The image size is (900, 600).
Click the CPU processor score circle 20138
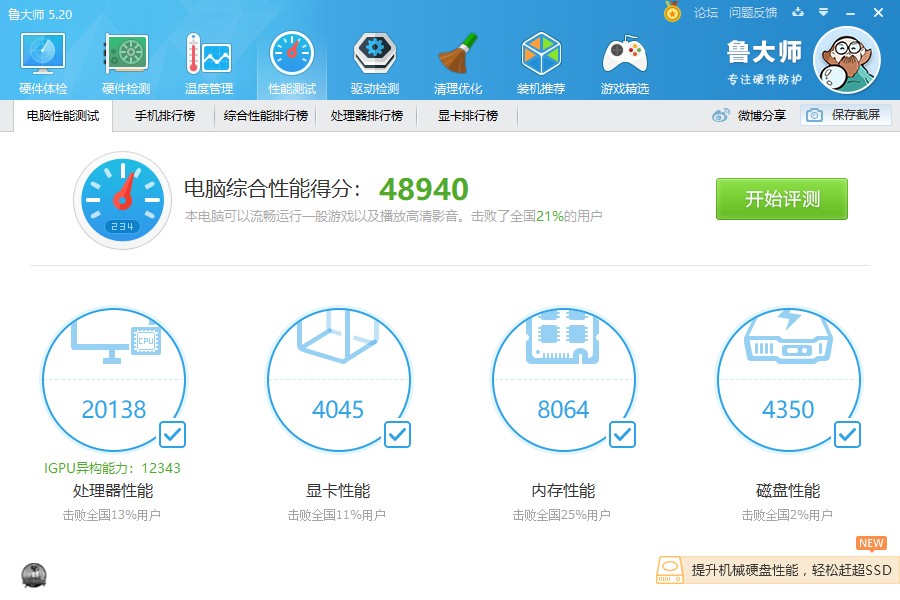(x=114, y=379)
